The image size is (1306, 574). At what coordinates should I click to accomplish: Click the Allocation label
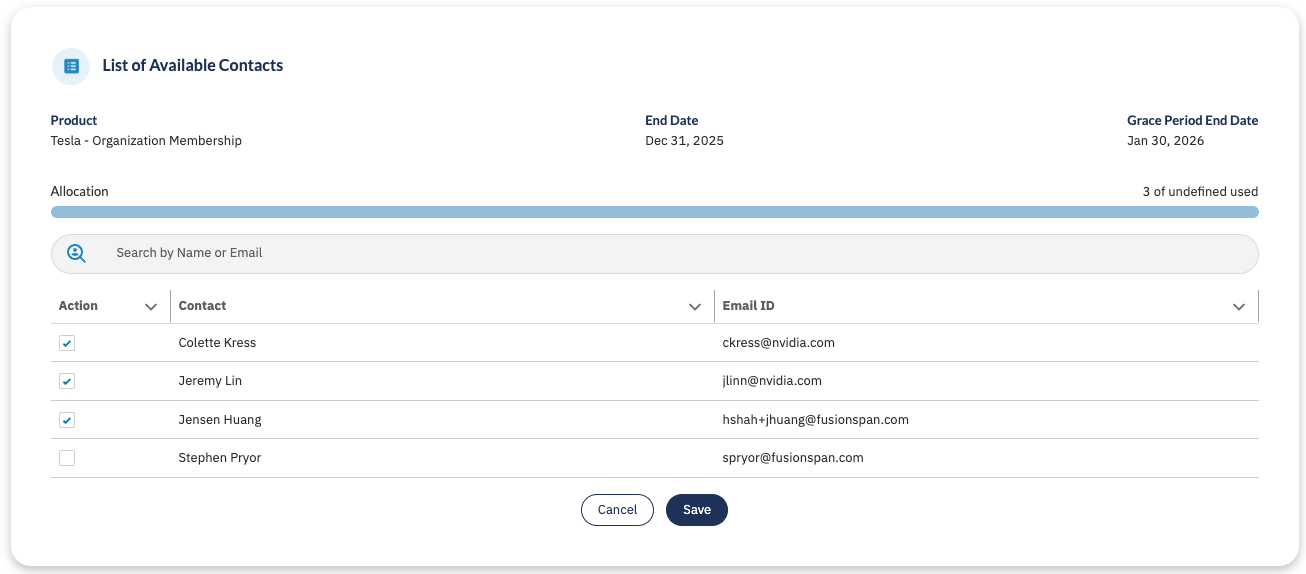pyautogui.click(x=80, y=192)
